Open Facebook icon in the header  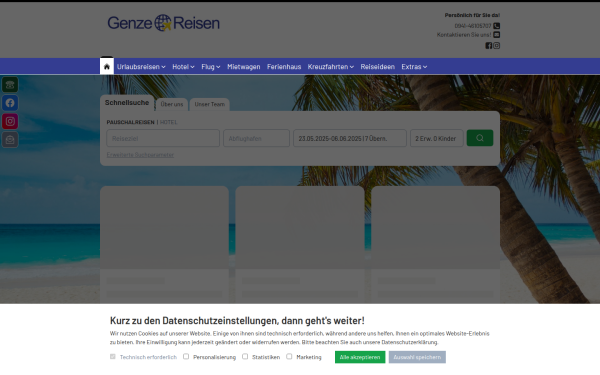(x=489, y=46)
